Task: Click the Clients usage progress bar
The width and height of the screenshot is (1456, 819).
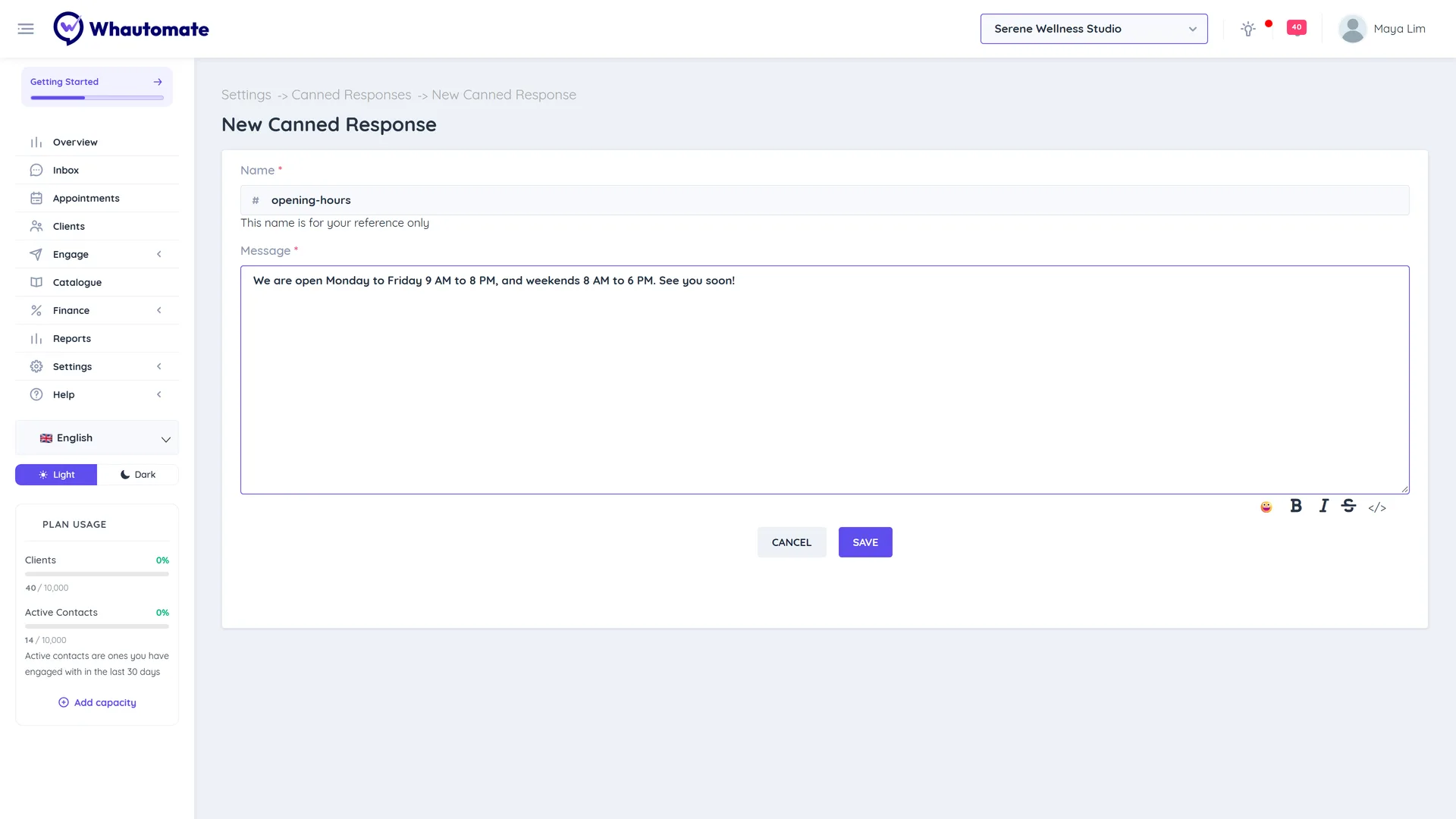Action: tap(97, 574)
